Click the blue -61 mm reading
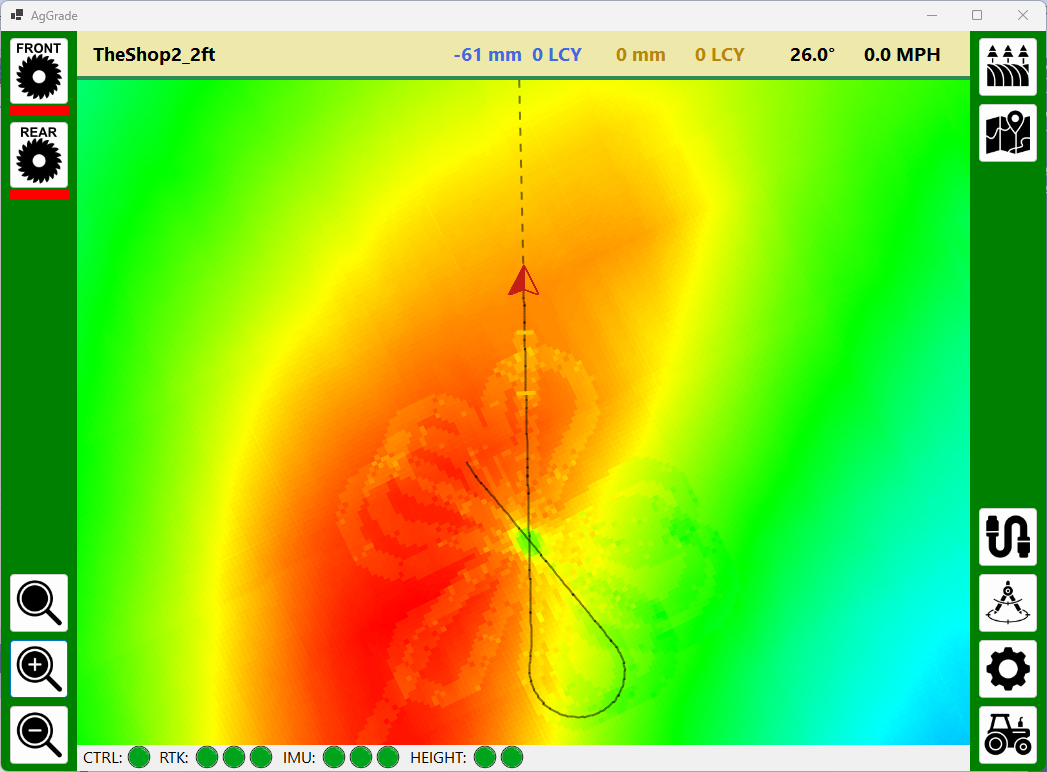Viewport: 1047px width, 772px height. (x=487, y=55)
